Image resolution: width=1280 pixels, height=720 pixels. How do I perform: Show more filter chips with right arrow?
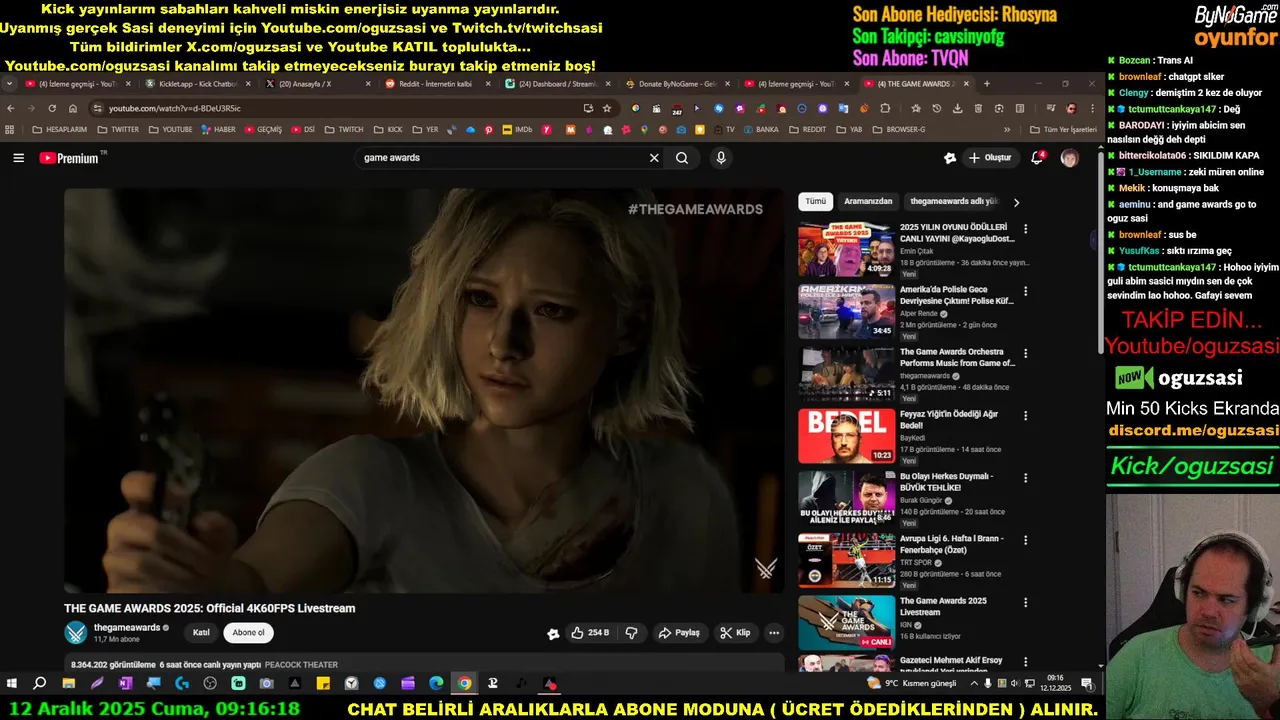(1016, 202)
